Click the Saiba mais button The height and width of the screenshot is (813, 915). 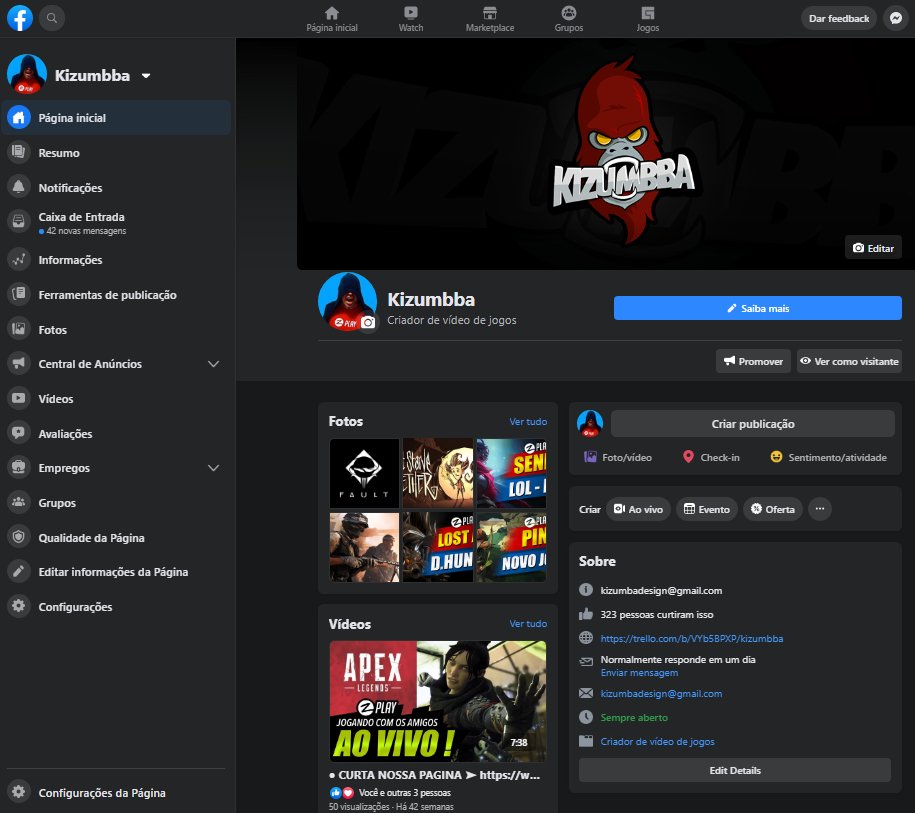[757, 308]
